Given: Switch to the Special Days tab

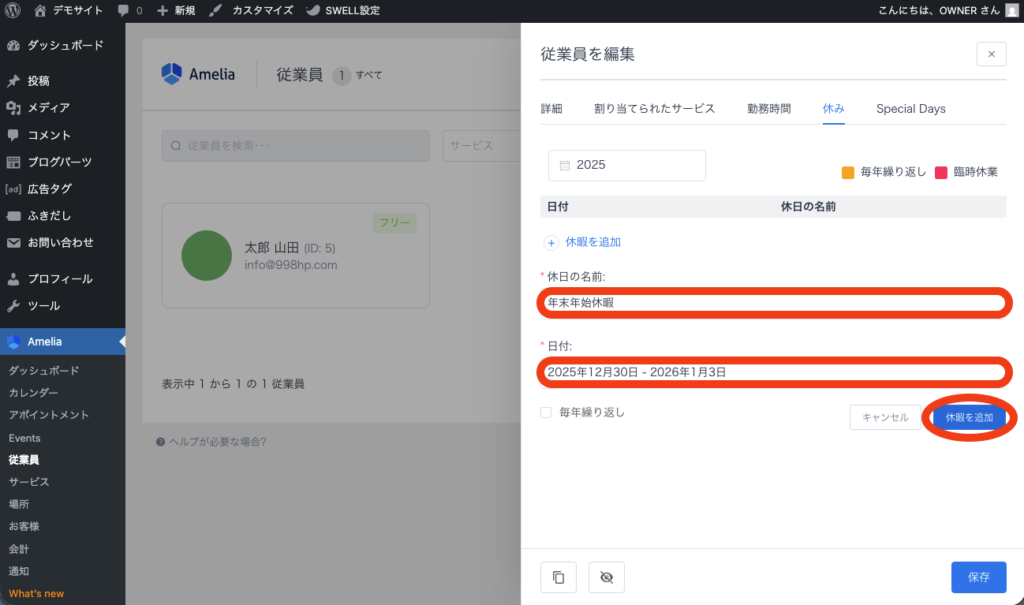Looking at the screenshot, I should coord(910,108).
